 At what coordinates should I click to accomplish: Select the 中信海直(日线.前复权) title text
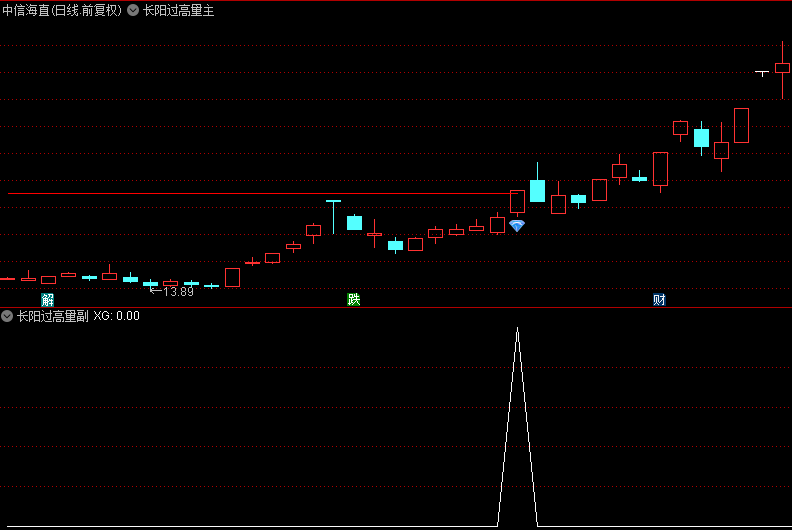(x=62, y=10)
